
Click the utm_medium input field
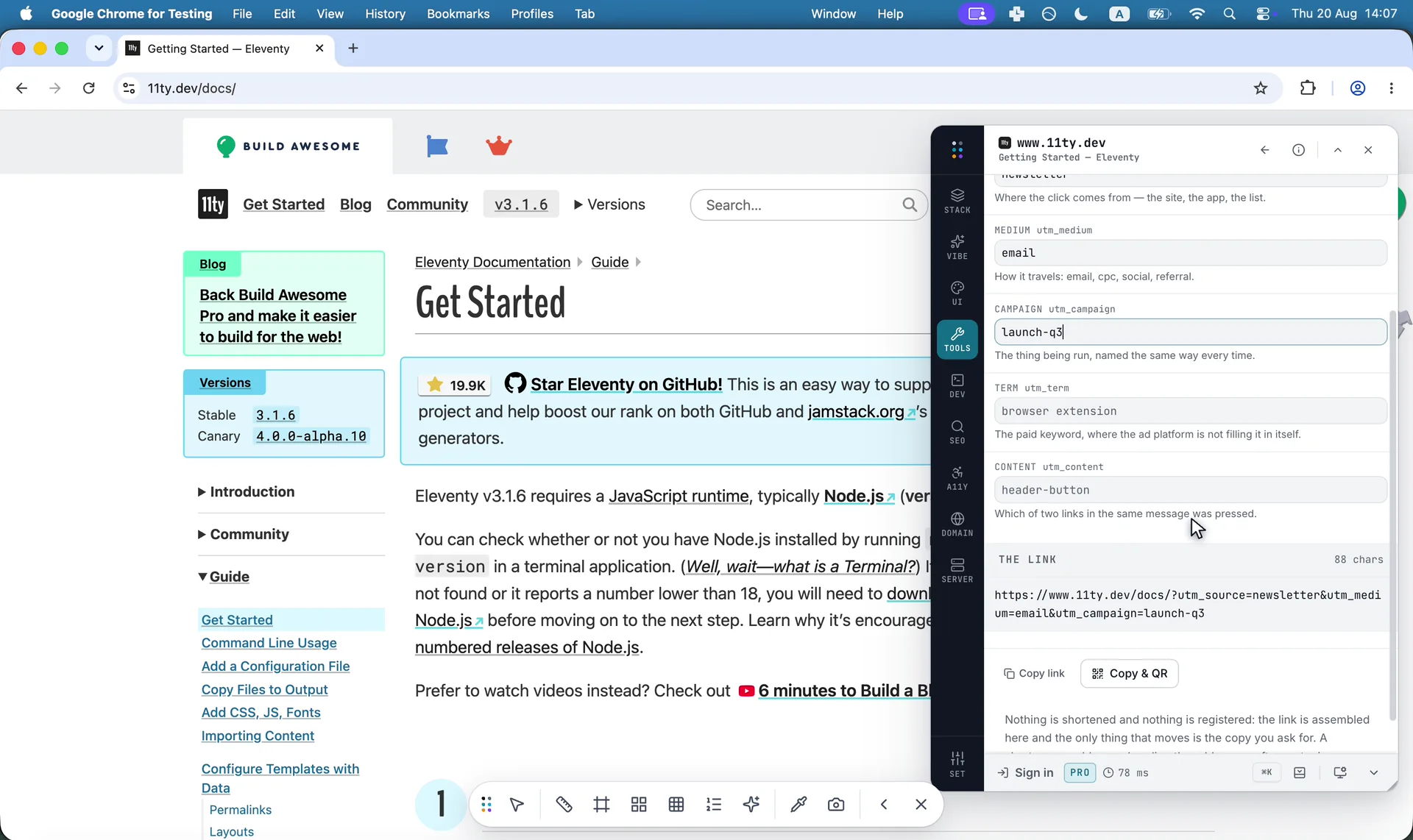(x=1190, y=253)
